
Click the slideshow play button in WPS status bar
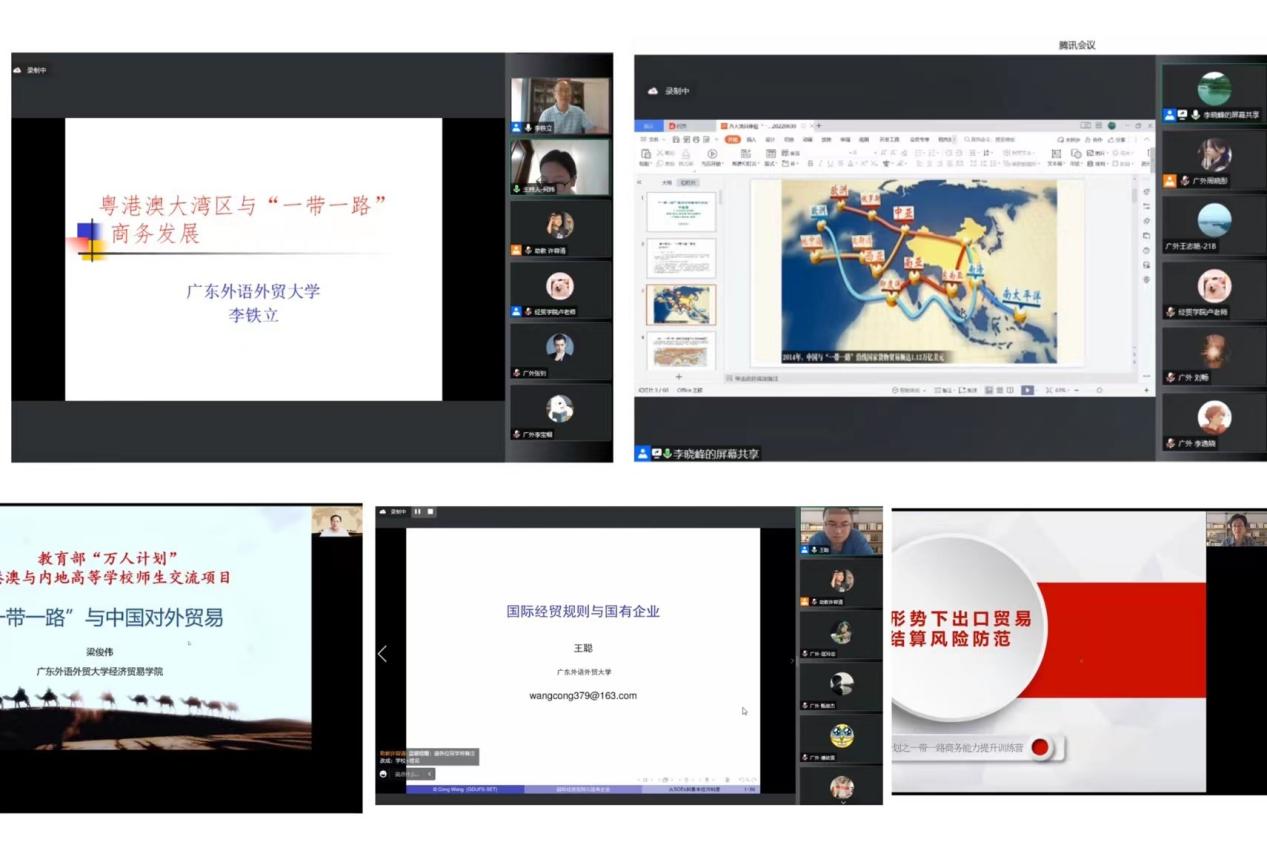point(1026,390)
